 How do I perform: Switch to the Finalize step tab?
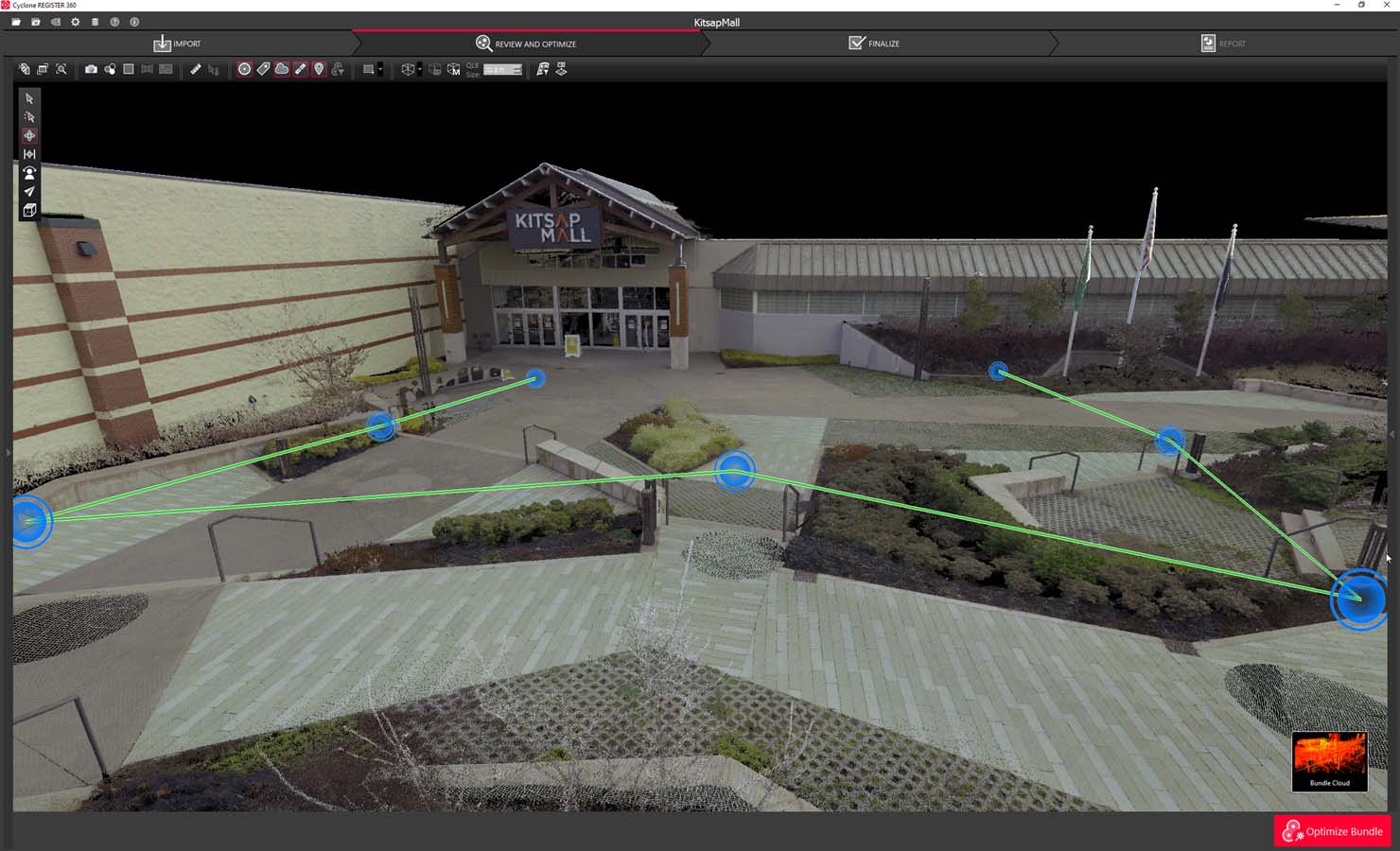pos(874,43)
